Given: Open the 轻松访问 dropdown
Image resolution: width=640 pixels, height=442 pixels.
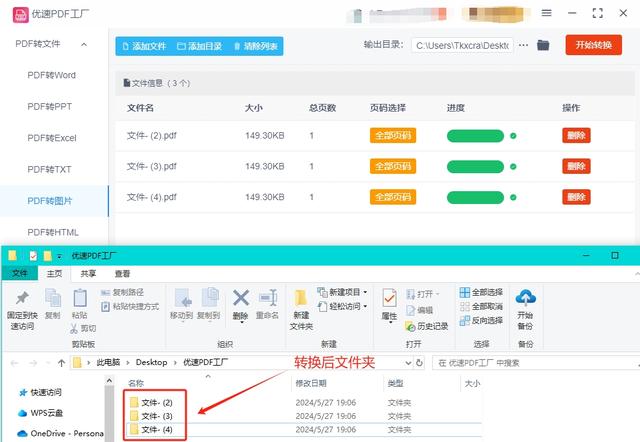Looking at the screenshot, I should click(x=342, y=306).
